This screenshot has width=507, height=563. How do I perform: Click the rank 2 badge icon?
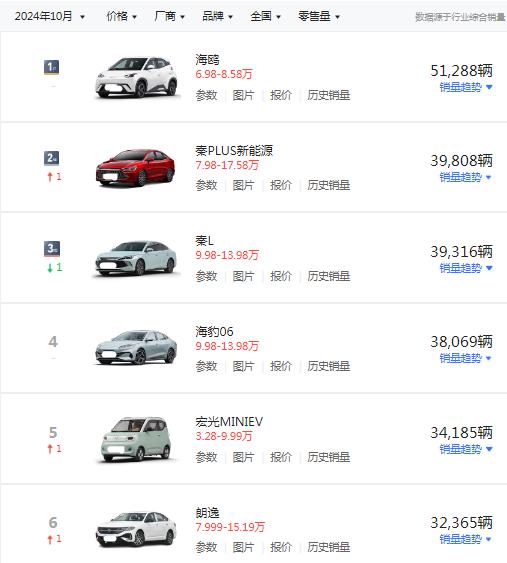tap(51, 158)
